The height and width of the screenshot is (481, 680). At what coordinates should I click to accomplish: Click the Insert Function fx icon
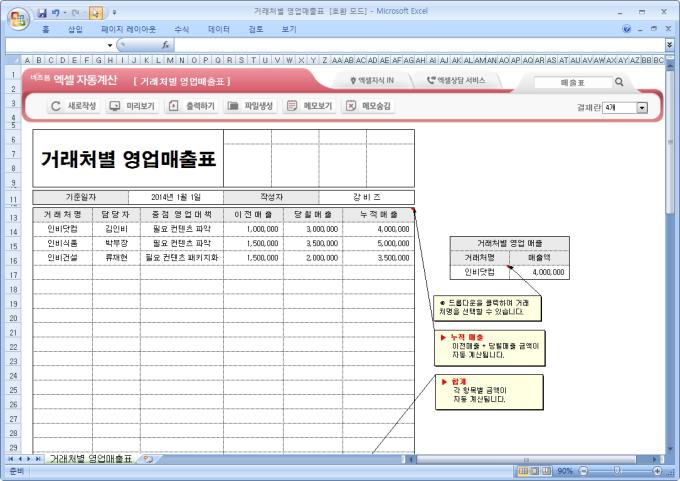(165, 45)
